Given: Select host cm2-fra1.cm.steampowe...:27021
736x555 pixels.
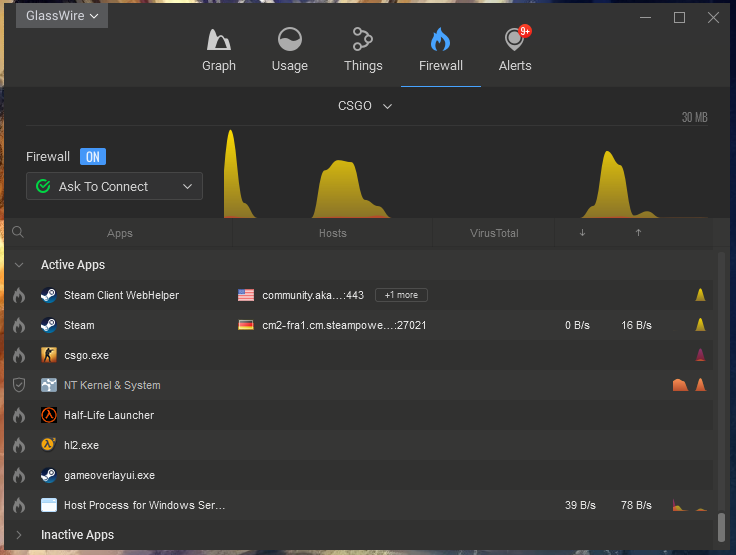Looking at the screenshot, I should tap(344, 325).
